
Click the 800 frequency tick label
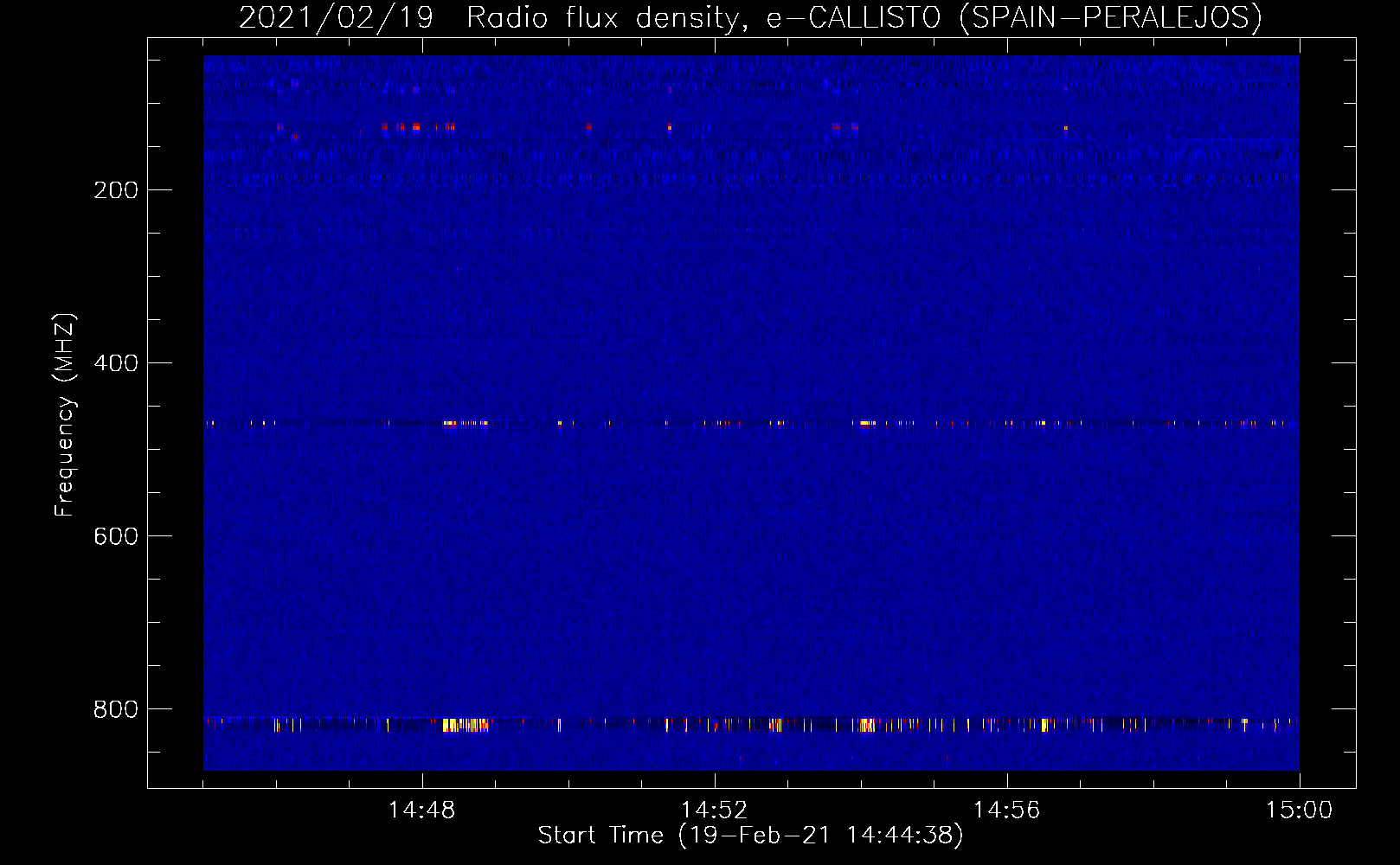click(116, 709)
